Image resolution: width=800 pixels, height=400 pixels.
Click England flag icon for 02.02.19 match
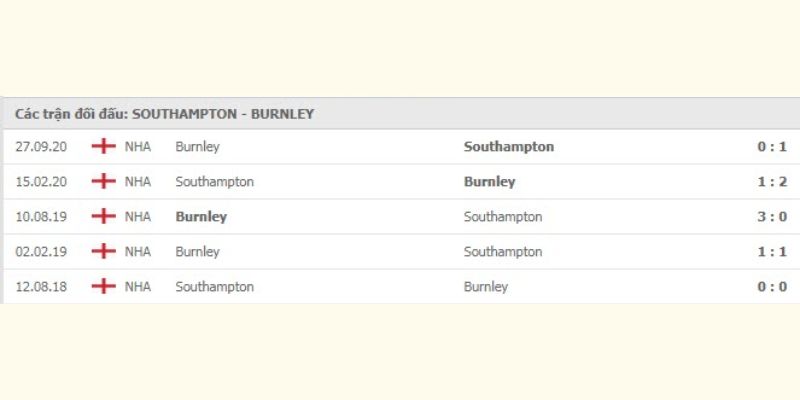pyautogui.click(x=104, y=251)
